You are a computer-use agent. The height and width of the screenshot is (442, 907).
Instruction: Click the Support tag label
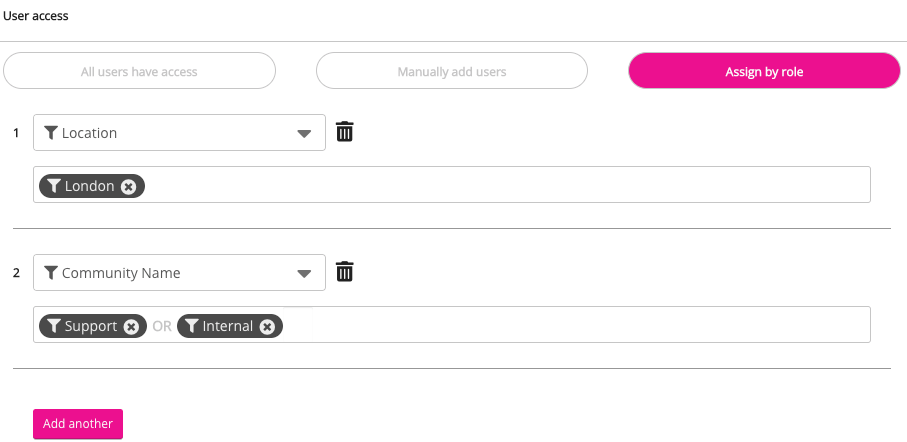pyautogui.click(x=91, y=326)
